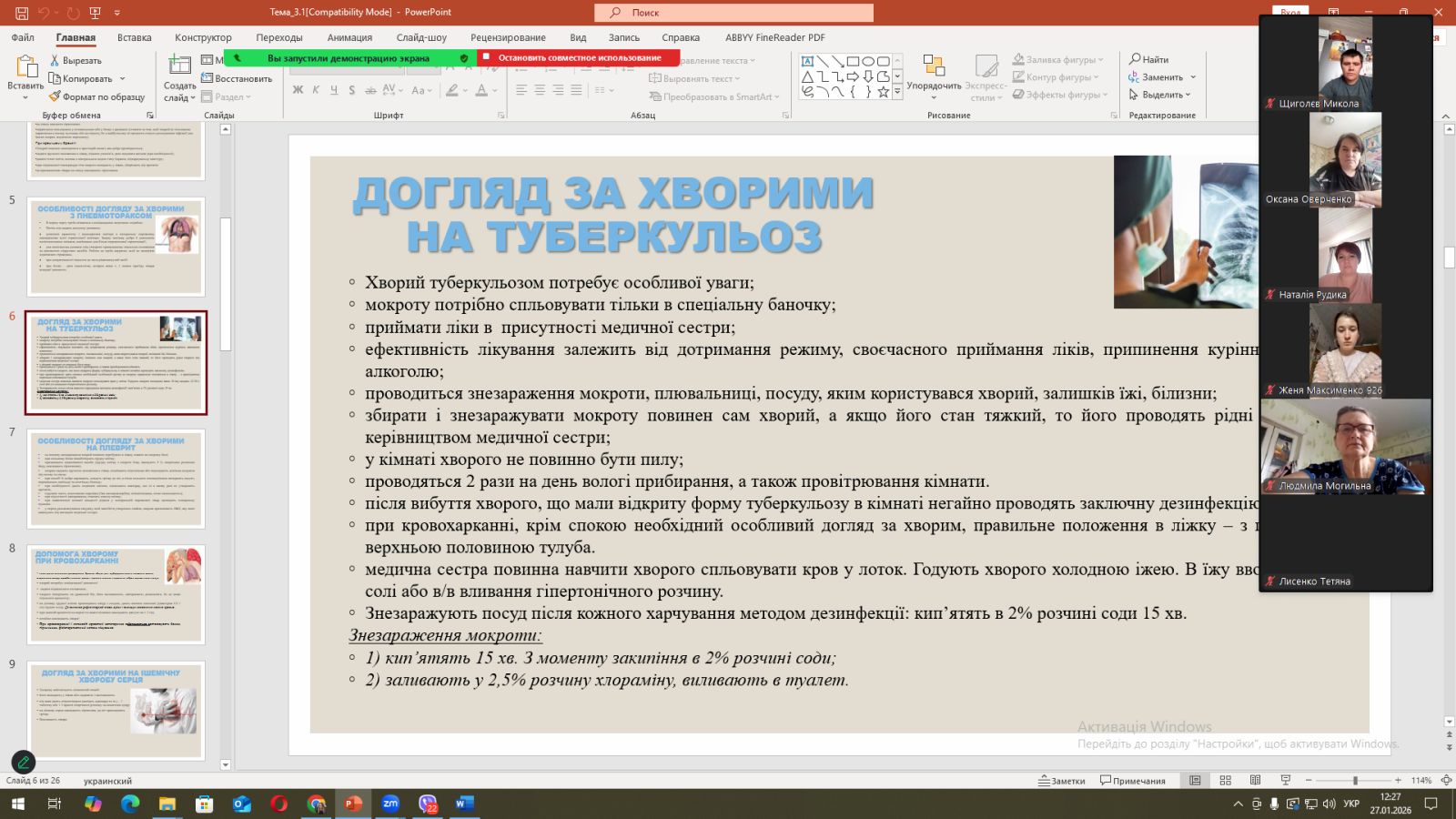The image size is (1456, 819).
Task: Click the Format Painter (Формат по образцу) icon
Action: [56, 96]
